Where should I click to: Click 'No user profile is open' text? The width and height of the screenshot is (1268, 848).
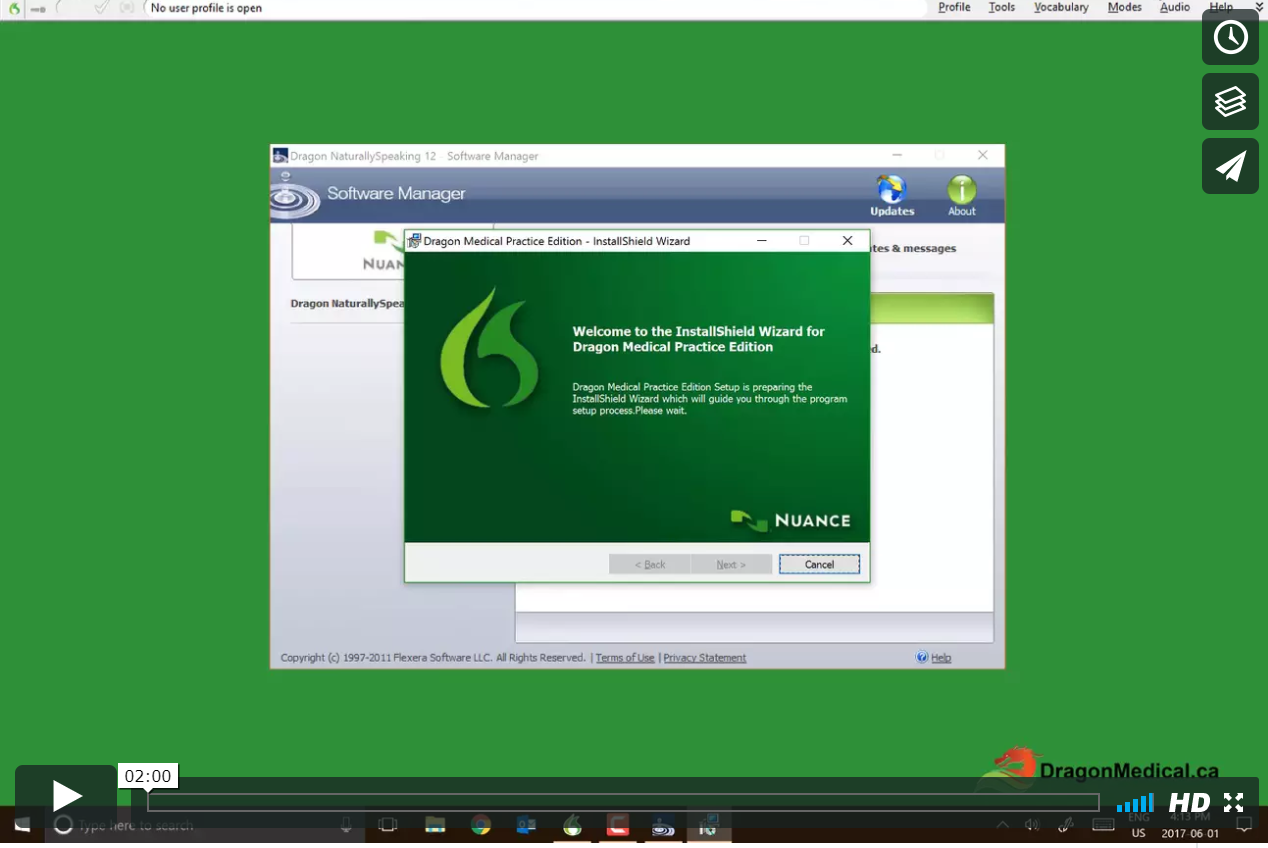pos(206,8)
